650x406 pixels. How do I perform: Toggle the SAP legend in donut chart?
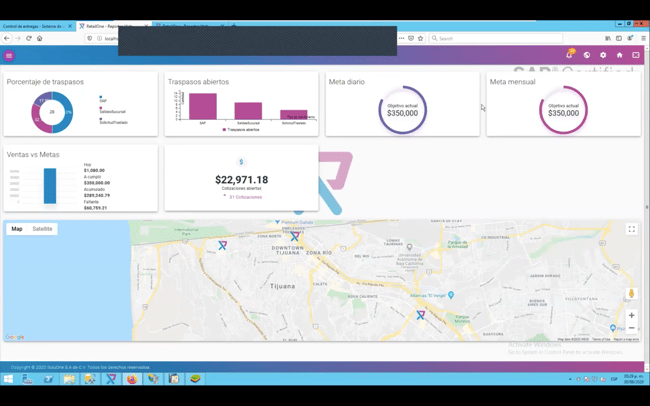103,100
